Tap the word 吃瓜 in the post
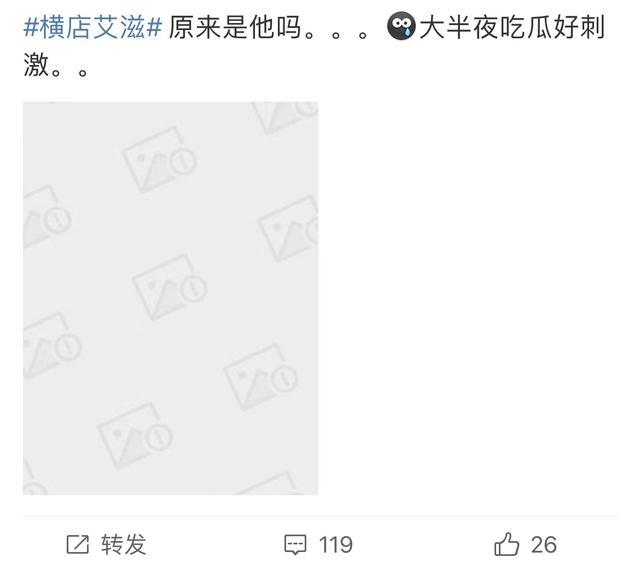640x575 pixels. (526, 27)
